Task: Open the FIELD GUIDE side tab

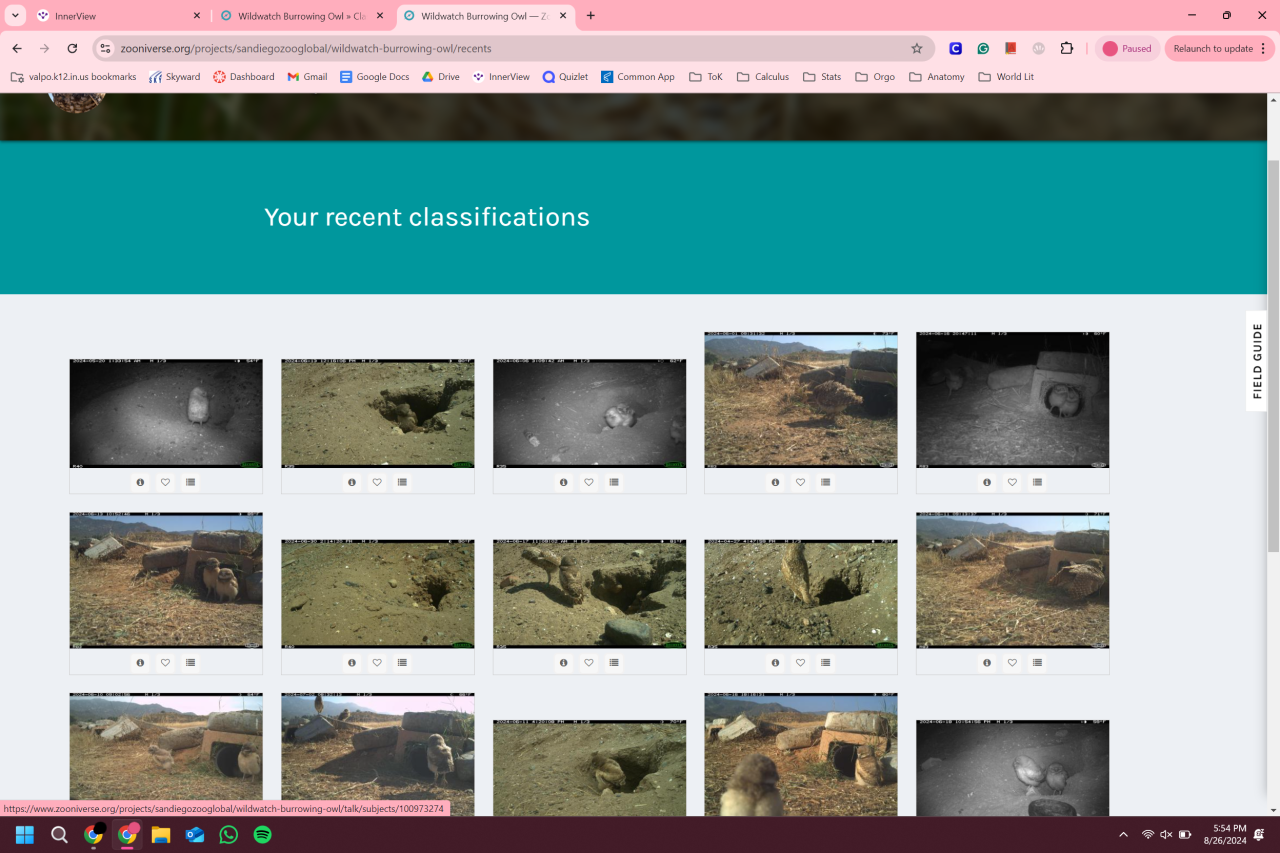Action: coord(1257,361)
